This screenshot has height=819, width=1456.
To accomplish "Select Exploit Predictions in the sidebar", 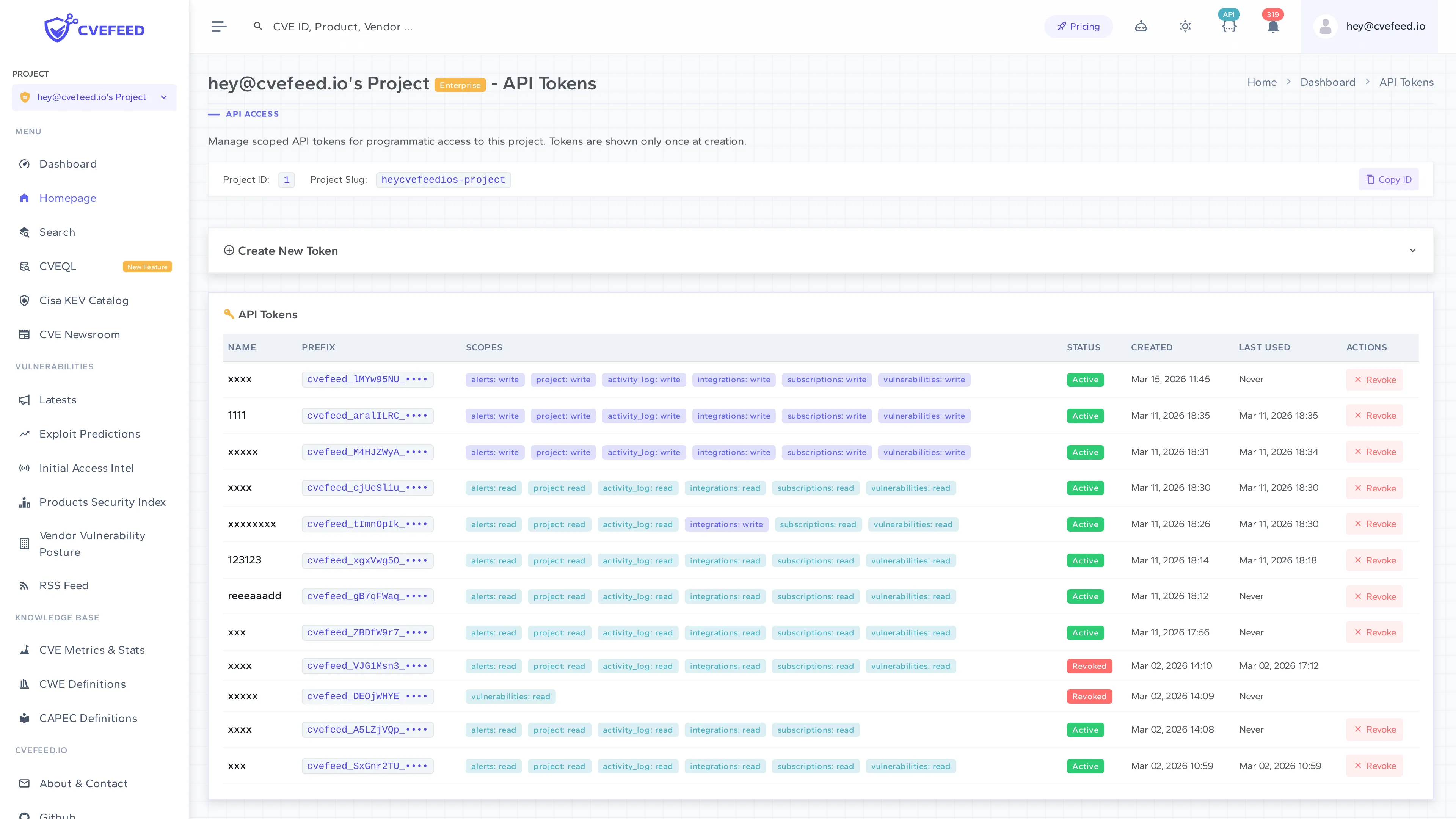I will tap(89, 434).
